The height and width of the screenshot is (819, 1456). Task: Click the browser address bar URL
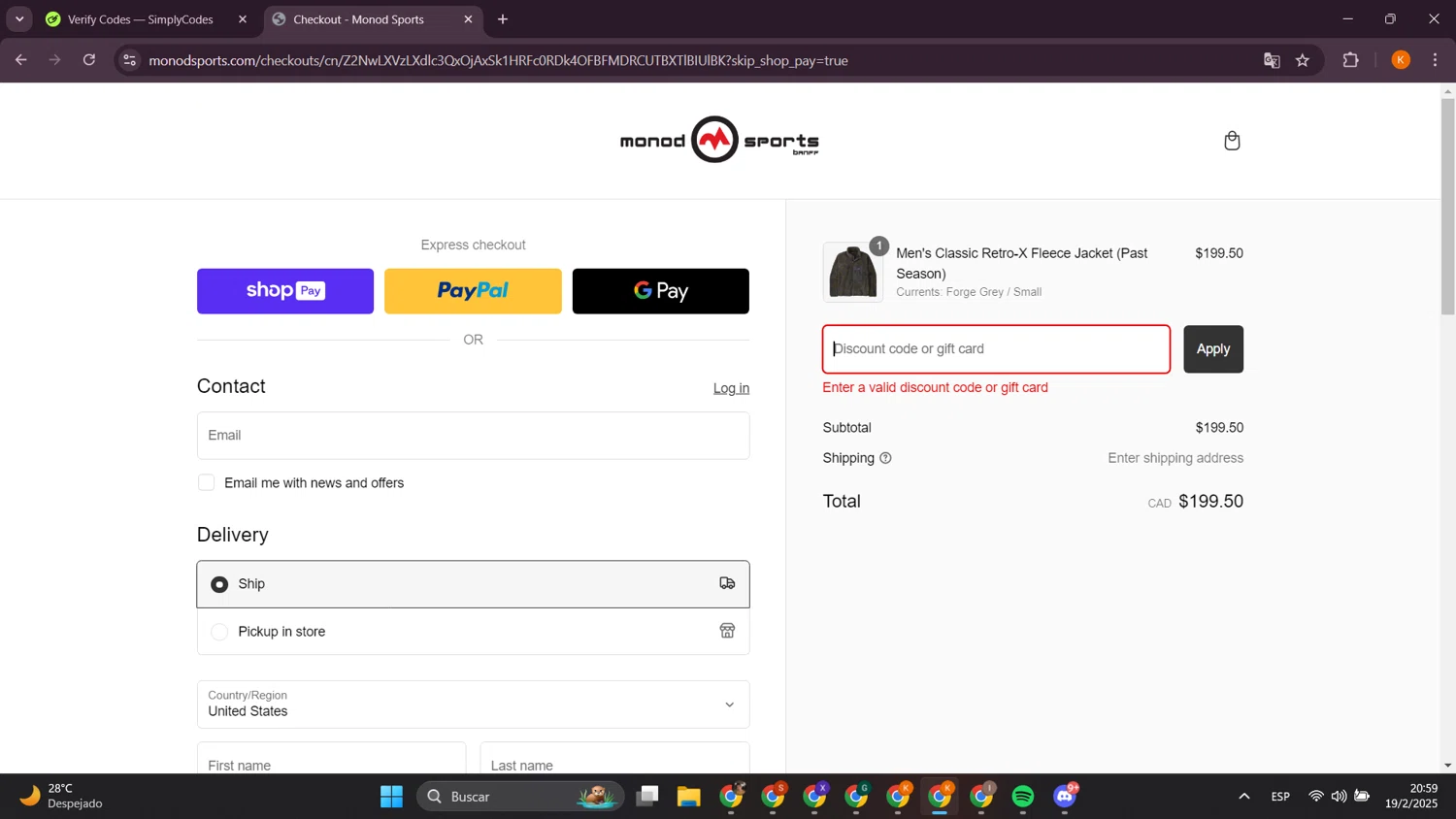(498, 60)
